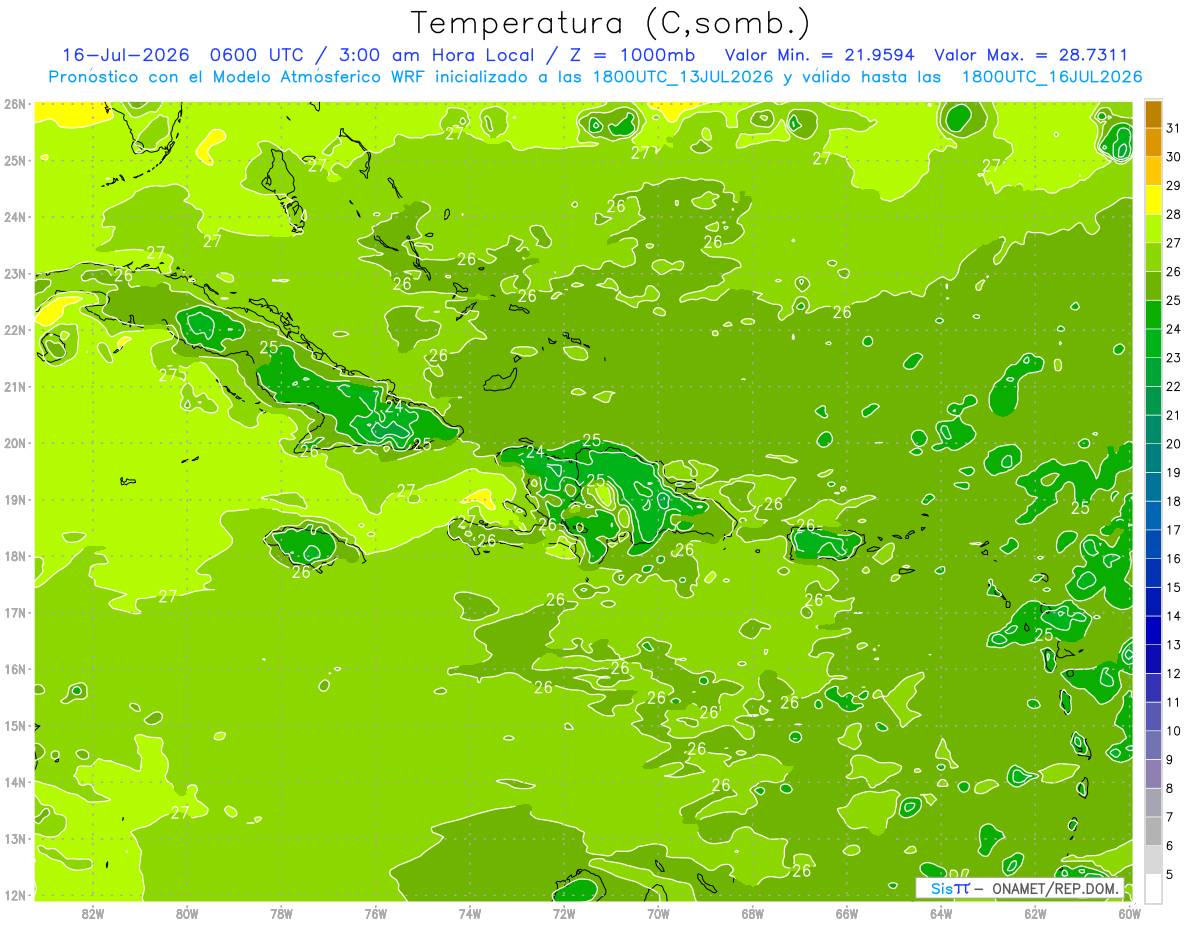Screen dimensions: 1200x927
Task: Click the 16N latitude axis label
Action: point(15,669)
